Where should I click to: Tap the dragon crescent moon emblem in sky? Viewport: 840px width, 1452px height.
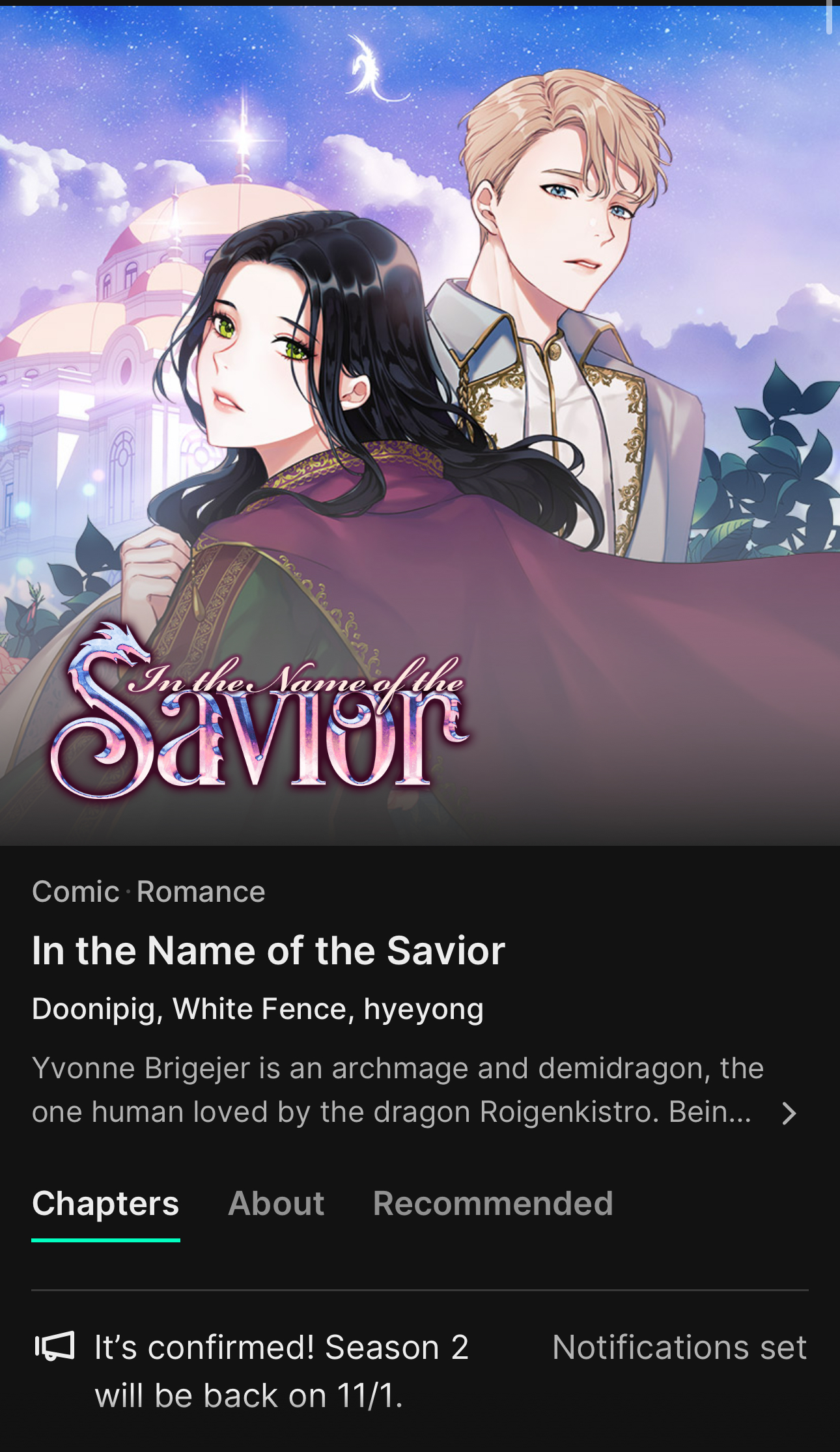coord(374,70)
